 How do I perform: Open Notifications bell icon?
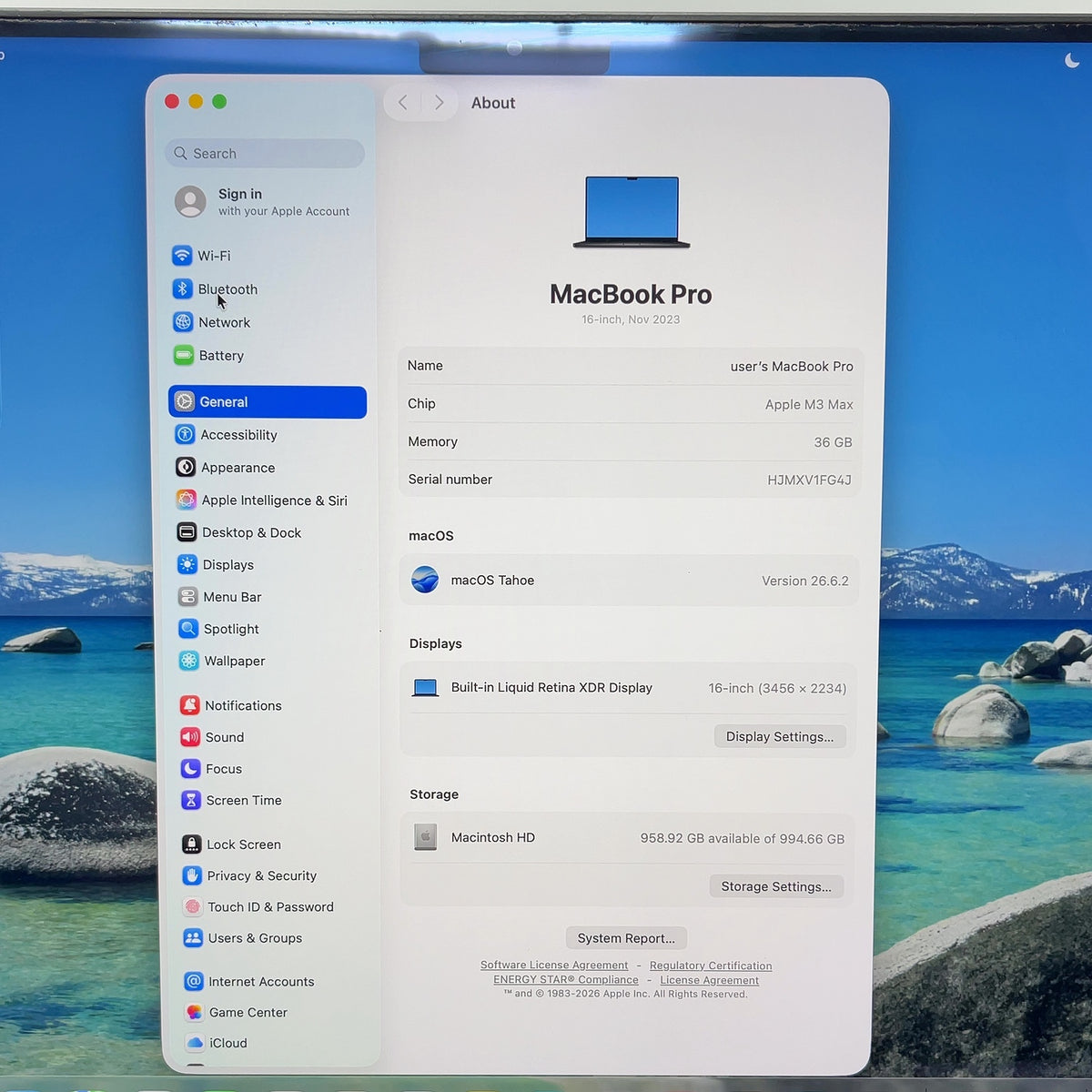pyautogui.click(x=189, y=705)
